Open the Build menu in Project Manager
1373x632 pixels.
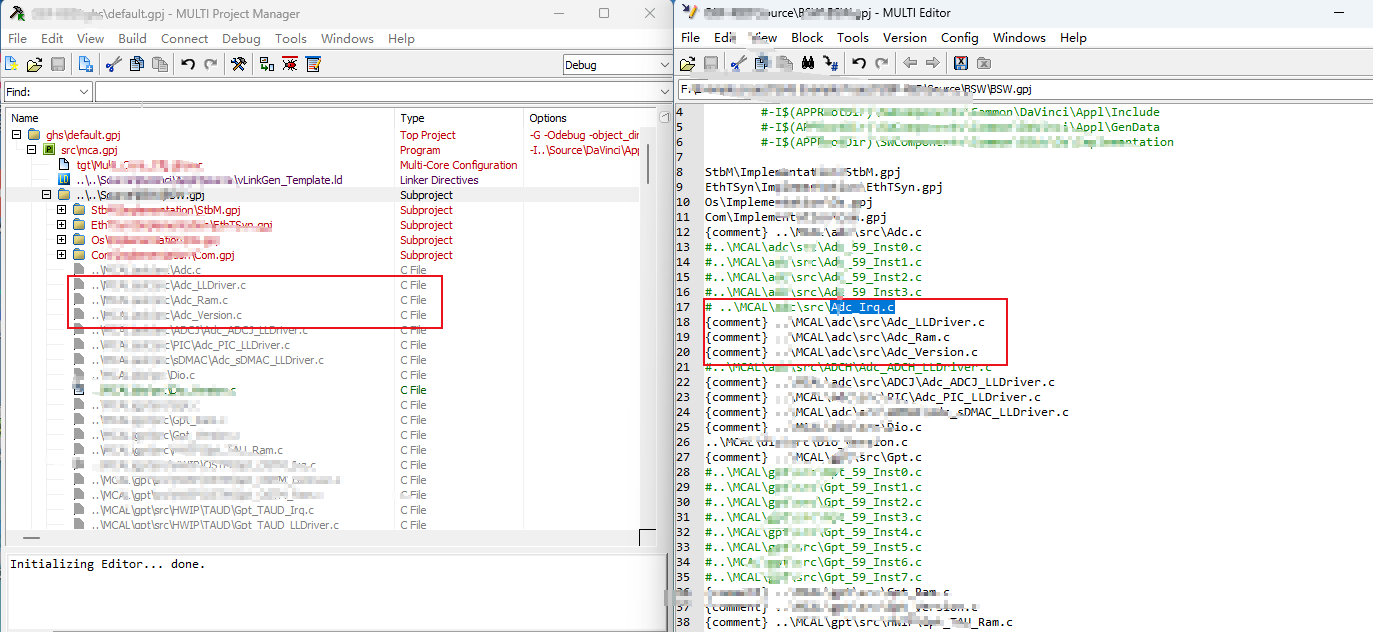point(132,39)
